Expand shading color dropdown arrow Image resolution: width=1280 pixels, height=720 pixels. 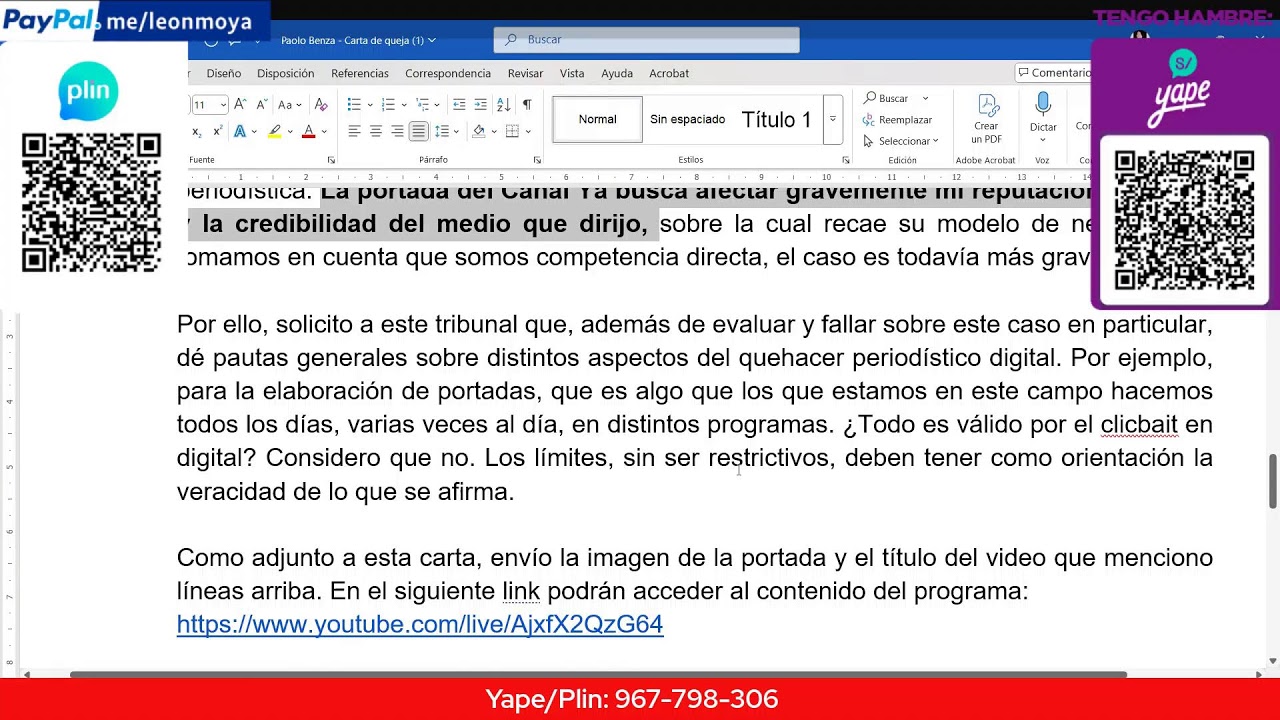[494, 132]
